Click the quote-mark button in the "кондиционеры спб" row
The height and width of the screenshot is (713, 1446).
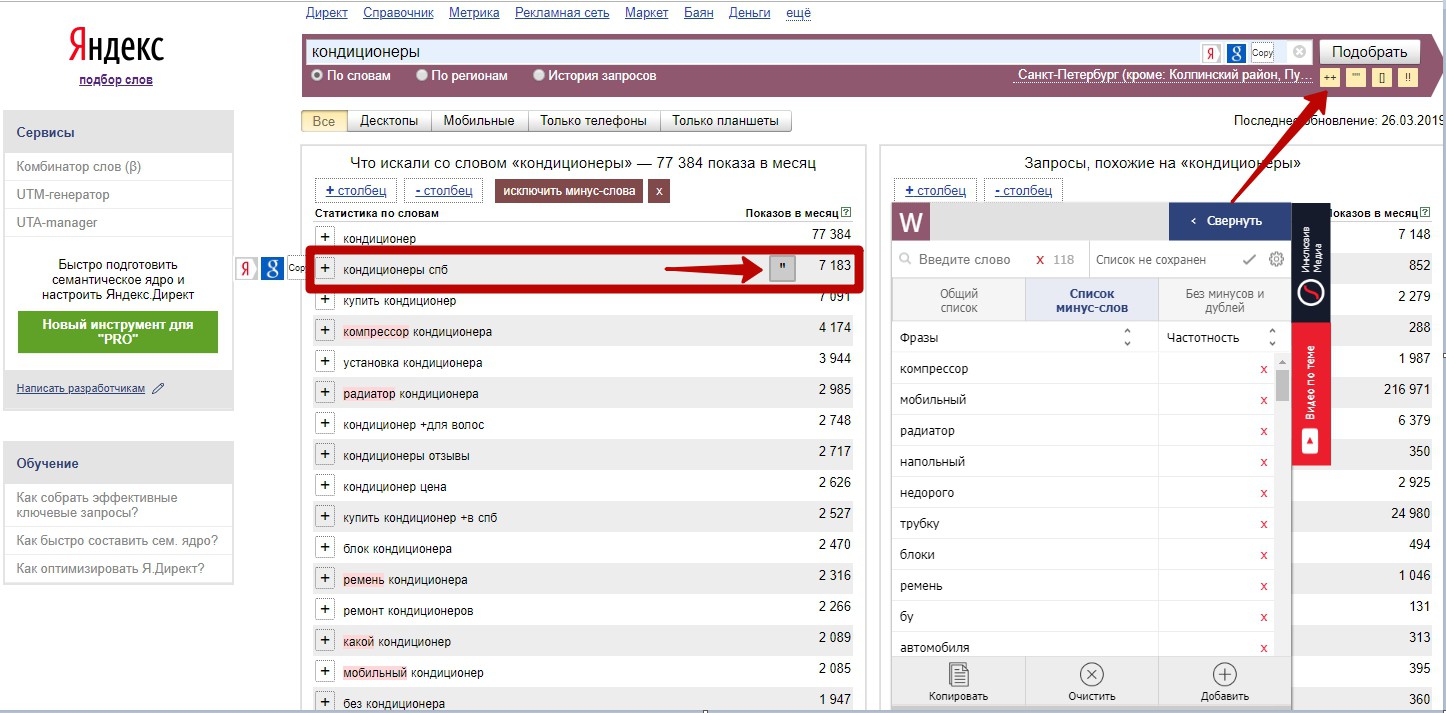782,268
